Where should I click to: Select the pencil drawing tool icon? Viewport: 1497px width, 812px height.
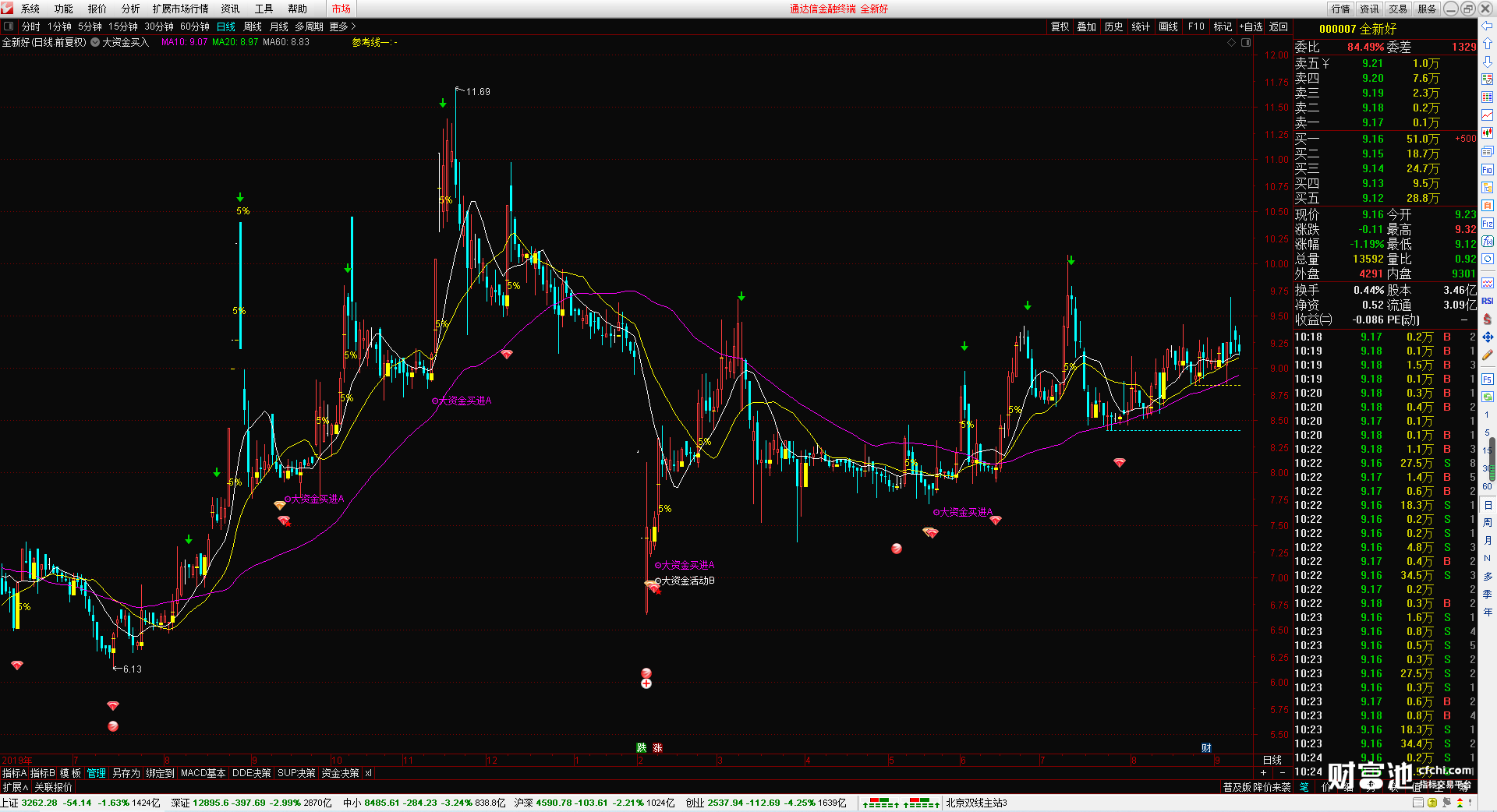[1488, 355]
